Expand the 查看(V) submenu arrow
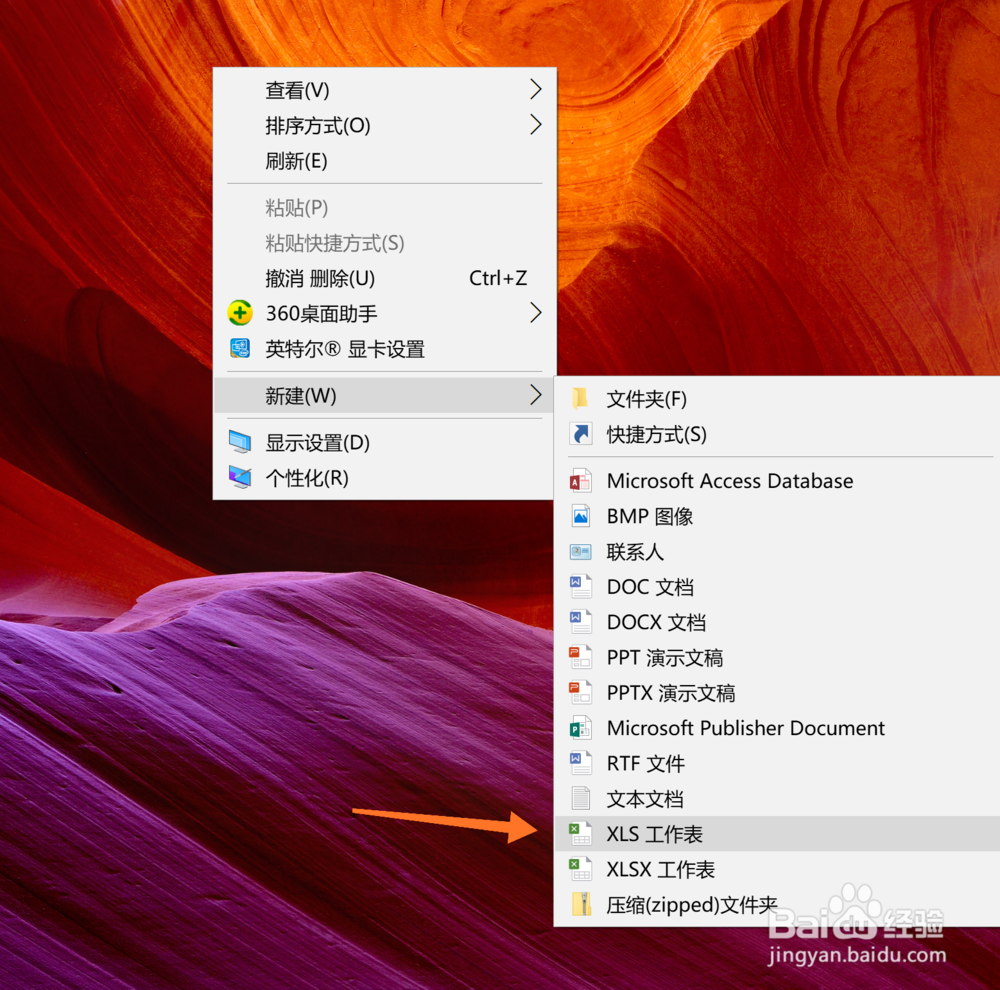The height and width of the screenshot is (990, 1000). coord(536,90)
